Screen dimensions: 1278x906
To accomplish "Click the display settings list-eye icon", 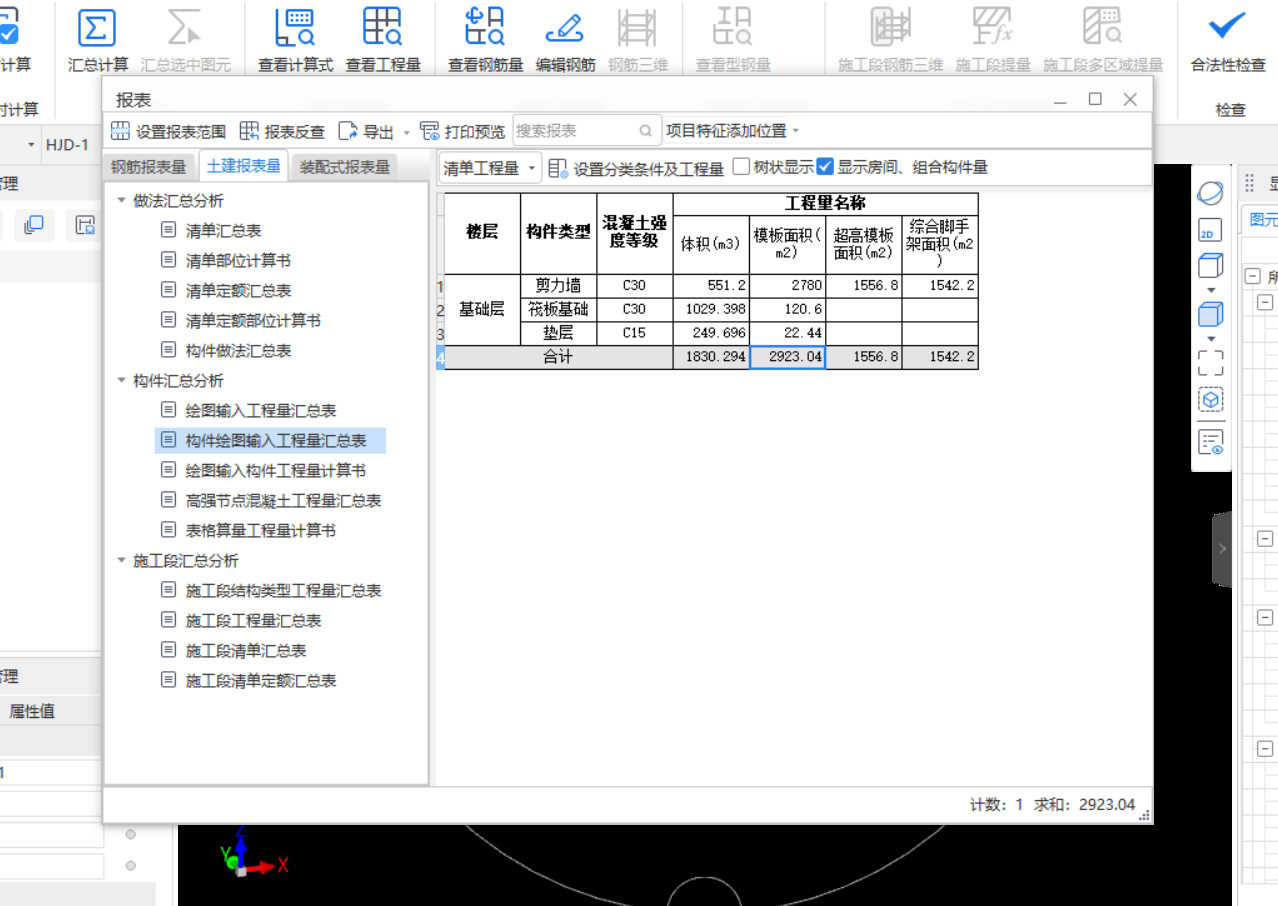I will (1210, 442).
